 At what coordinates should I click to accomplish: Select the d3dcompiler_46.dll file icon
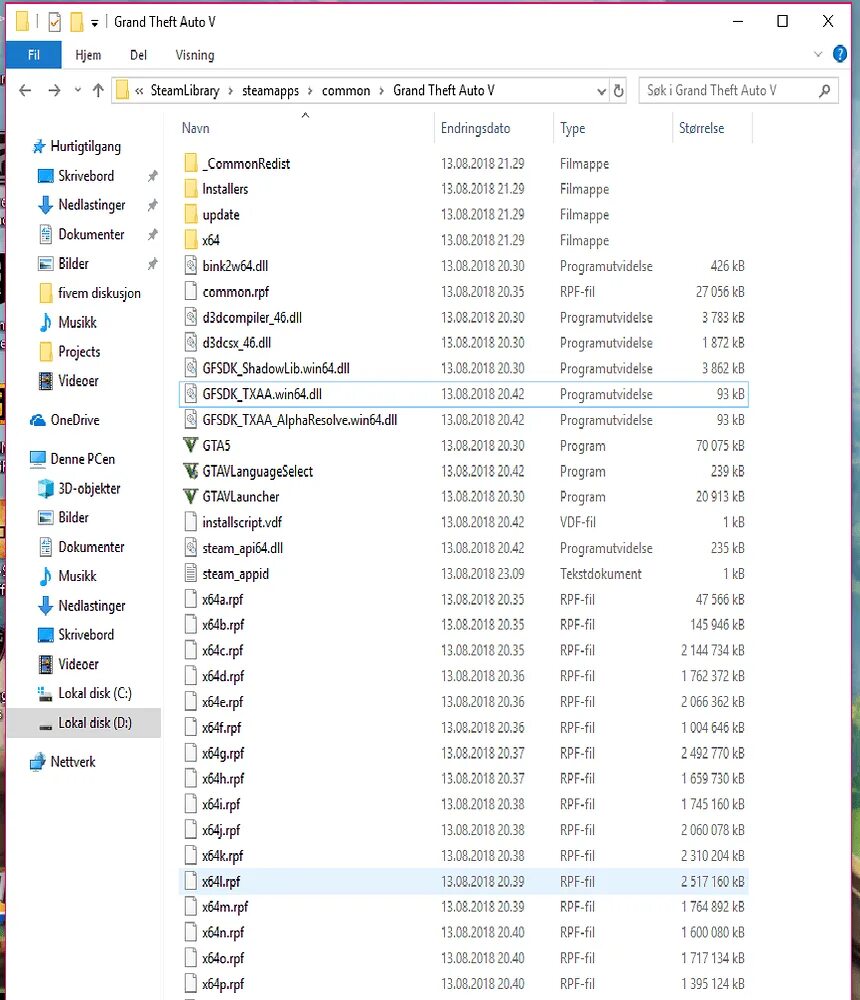(190, 317)
